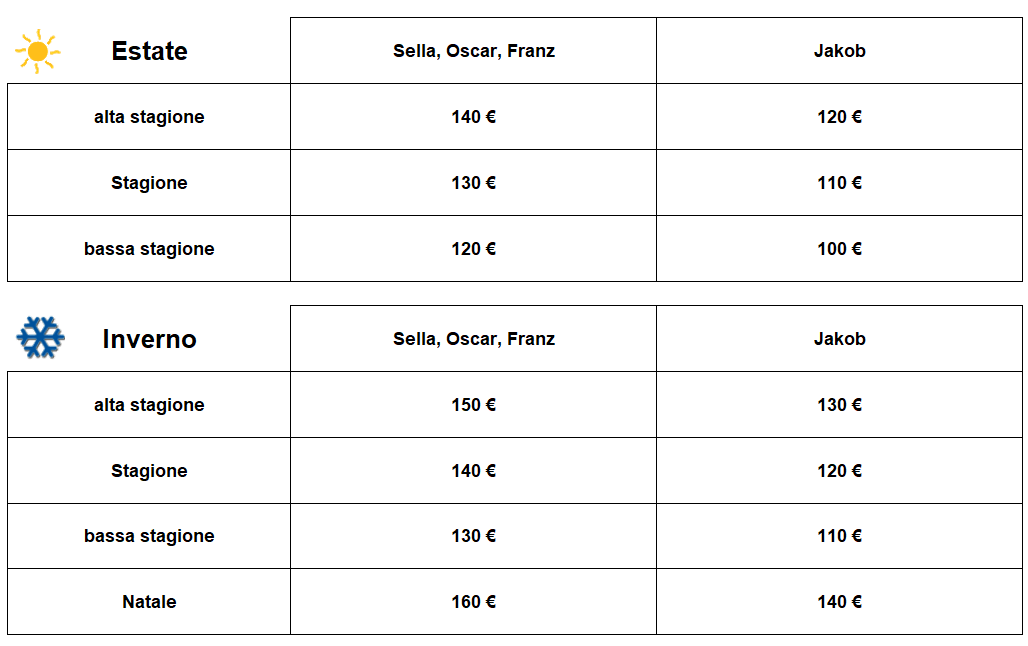
Task: Click winter Sella, Oscar, Franz column header
Action: coord(474,339)
